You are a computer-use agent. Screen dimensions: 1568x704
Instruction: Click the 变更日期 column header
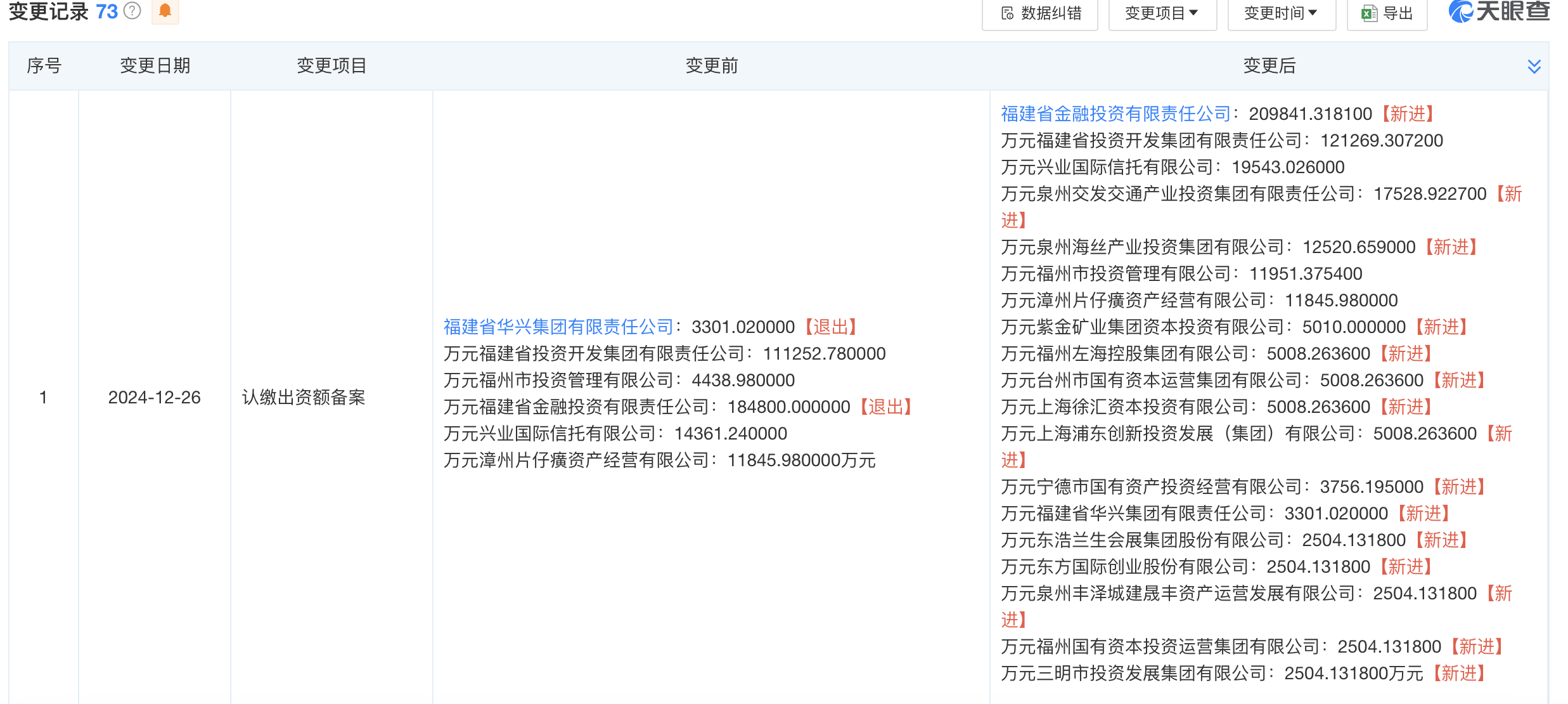pyautogui.click(x=155, y=65)
